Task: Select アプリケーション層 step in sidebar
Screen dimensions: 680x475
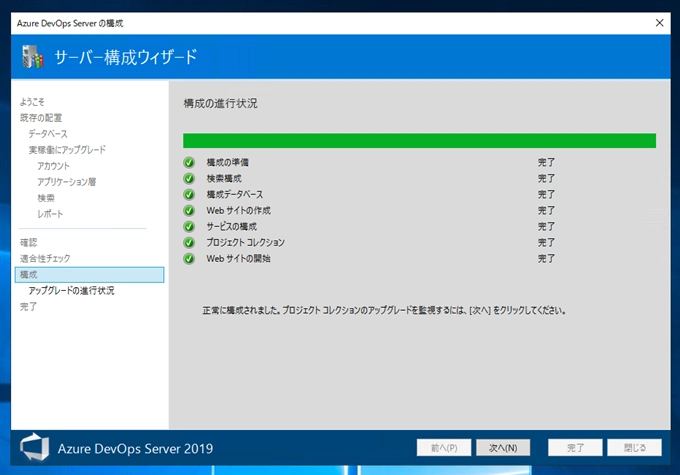Action: point(67,182)
